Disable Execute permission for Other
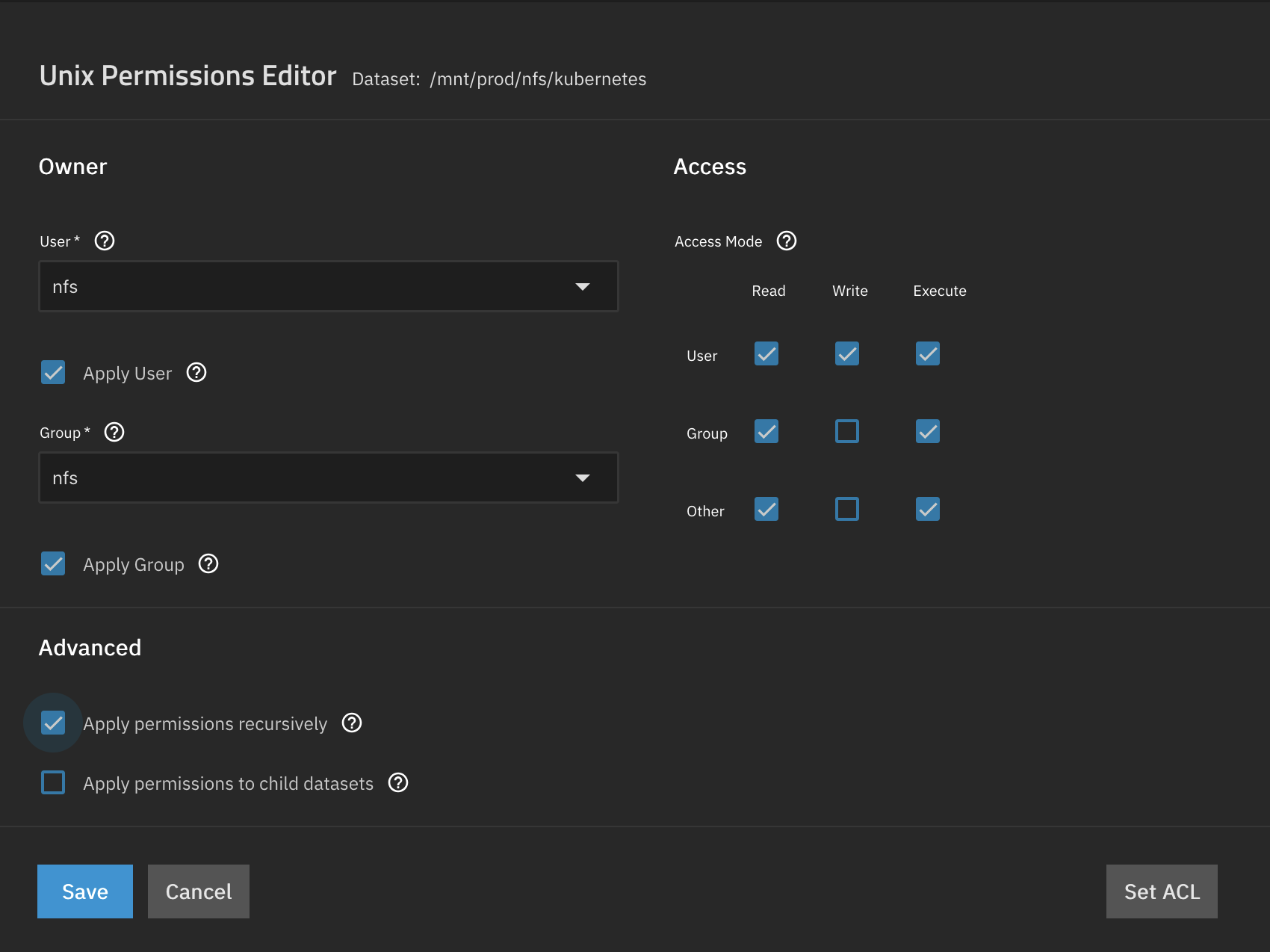The height and width of the screenshot is (952, 1270). tap(927, 509)
